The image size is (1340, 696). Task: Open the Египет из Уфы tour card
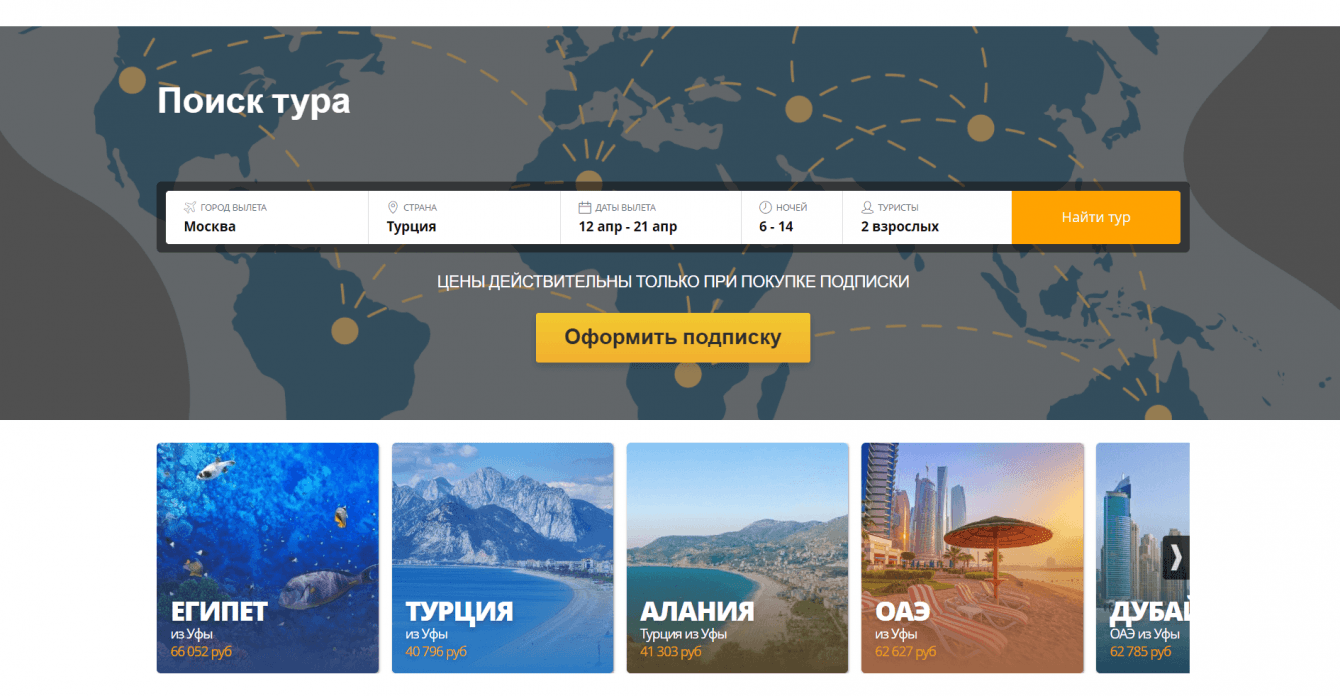(x=268, y=558)
